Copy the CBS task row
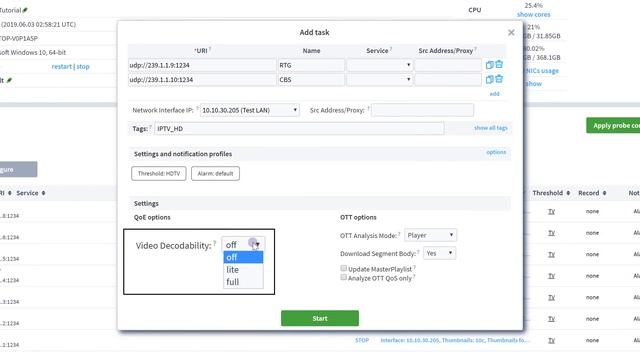The height and width of the screenshot is (360, 640). (x=489, y=80)
